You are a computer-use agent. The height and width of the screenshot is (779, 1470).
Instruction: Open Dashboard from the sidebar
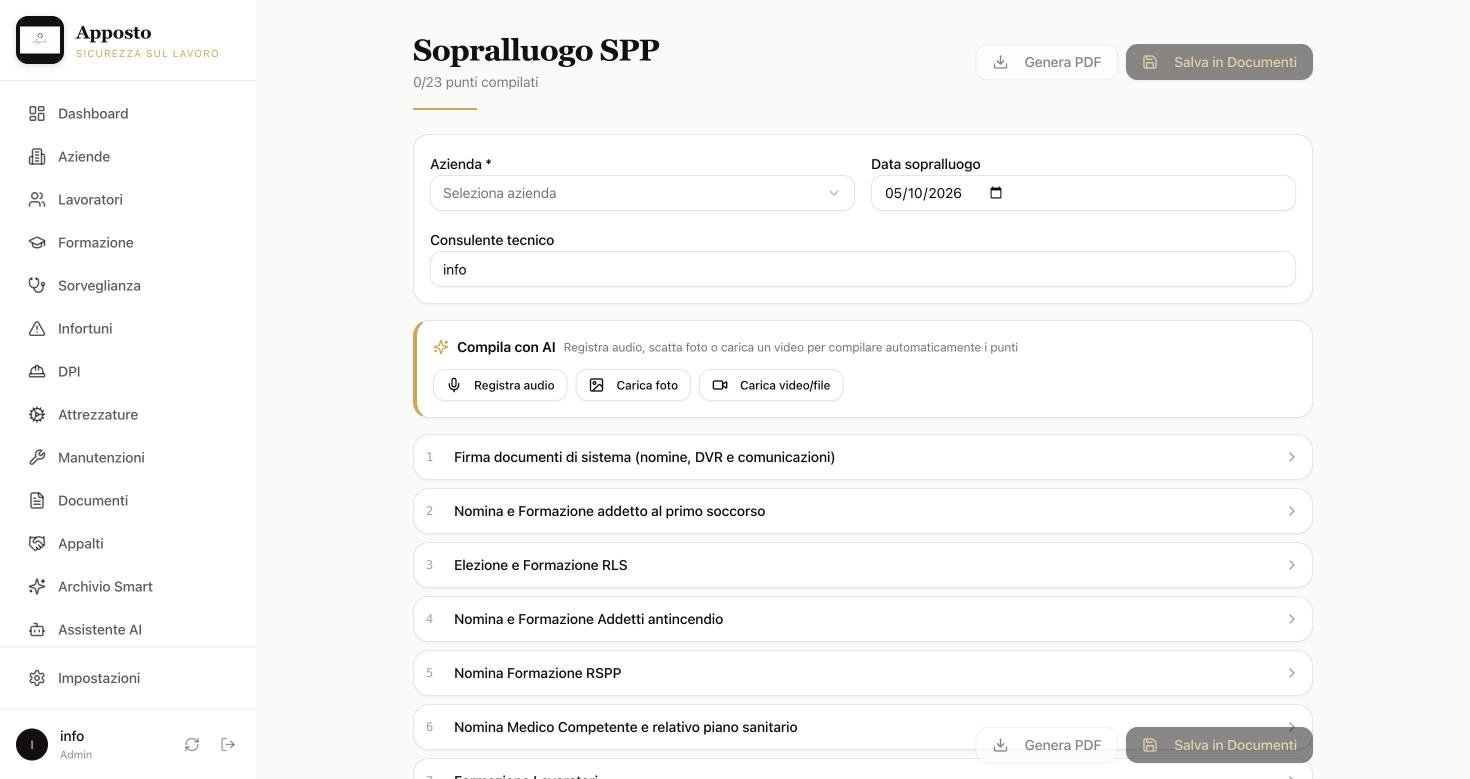tap(128, 113)
